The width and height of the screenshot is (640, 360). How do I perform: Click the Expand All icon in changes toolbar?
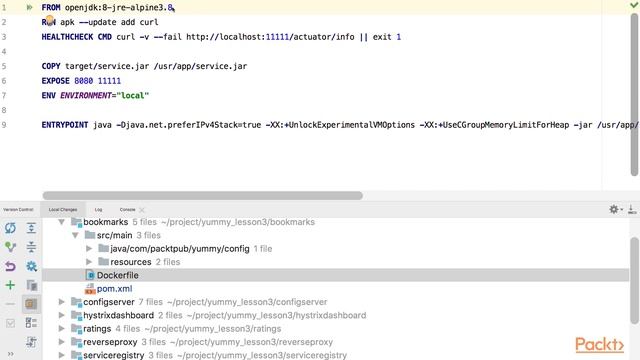31,228
